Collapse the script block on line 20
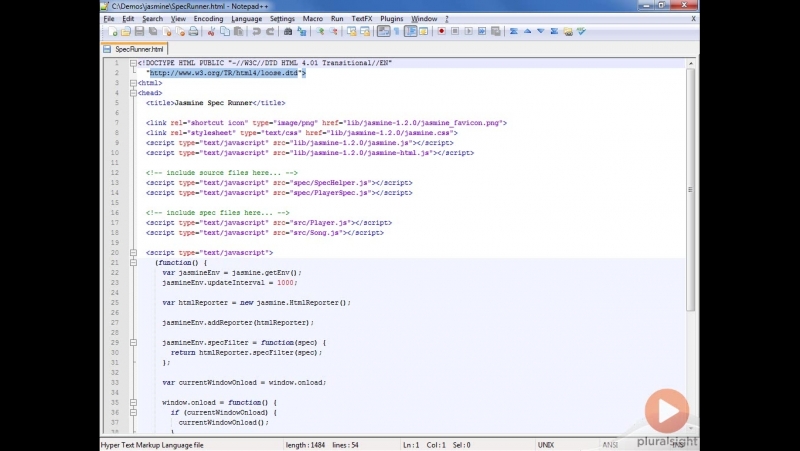Screen dimensions: 800x451 pyautogui.click(x=133, y=253)
